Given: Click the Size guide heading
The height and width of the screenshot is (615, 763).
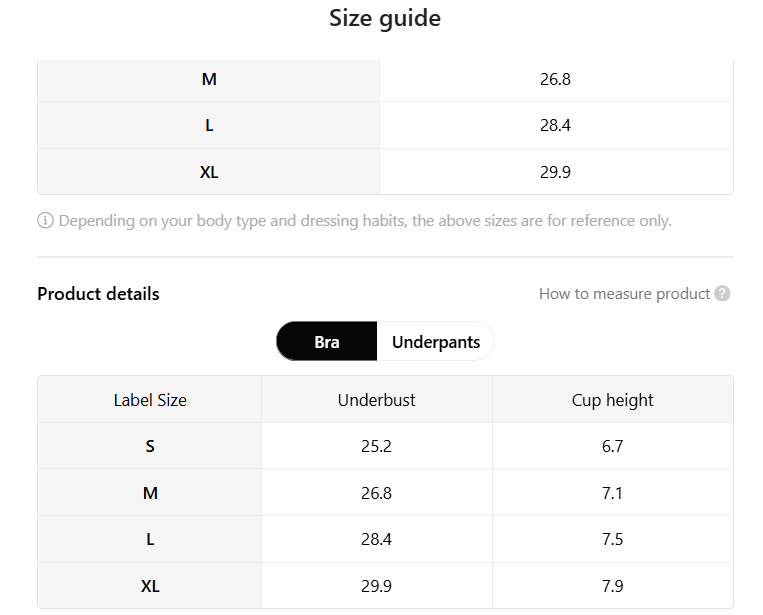Looking at the screenshot, I should point(385,18).
